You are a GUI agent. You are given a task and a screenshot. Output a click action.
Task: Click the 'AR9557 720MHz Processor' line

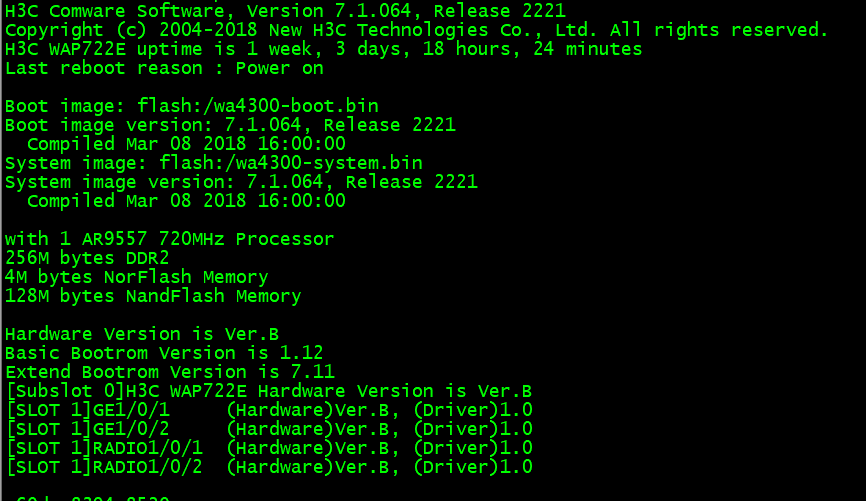click(x=169, y=239)
